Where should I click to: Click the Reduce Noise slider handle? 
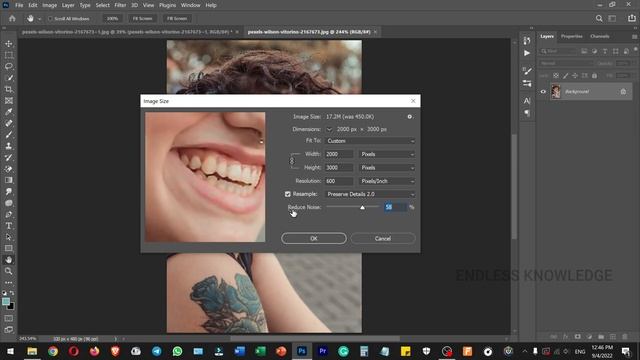point(362,208)
